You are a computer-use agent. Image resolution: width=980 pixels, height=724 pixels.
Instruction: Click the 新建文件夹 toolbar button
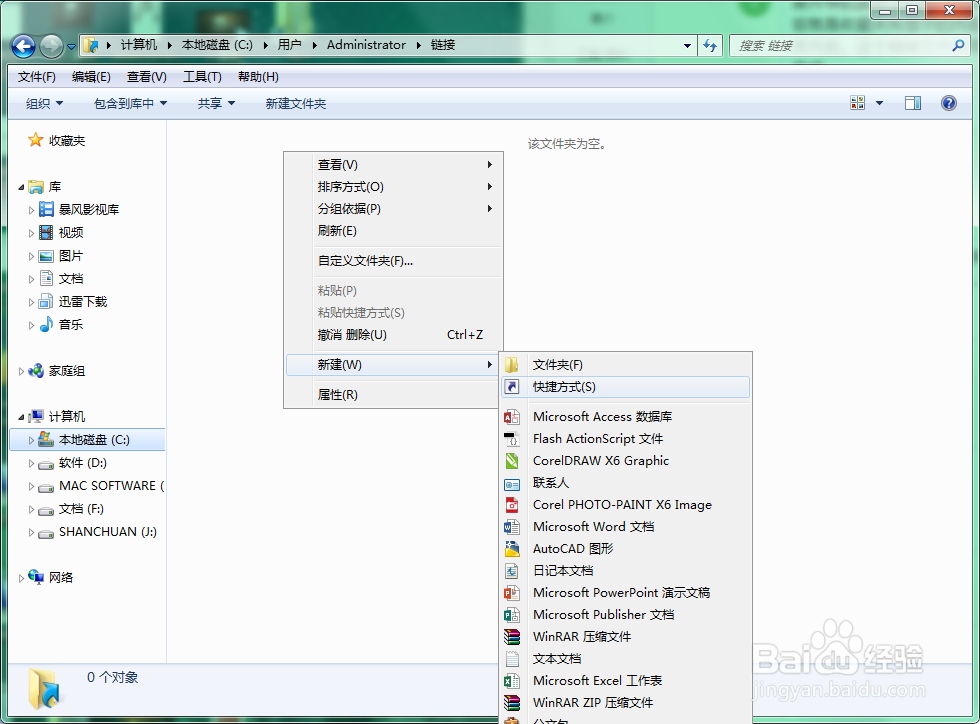[296, 103]
